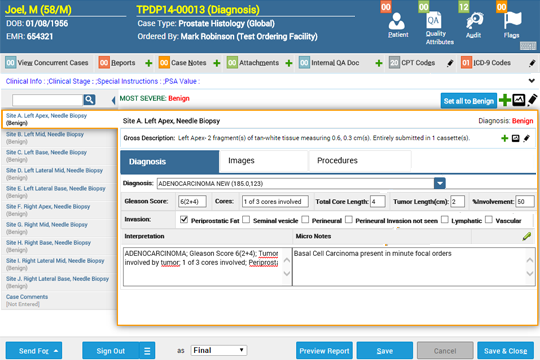Open Internal QA Doc section
This screenshot has height=360, width=540.
329,63
